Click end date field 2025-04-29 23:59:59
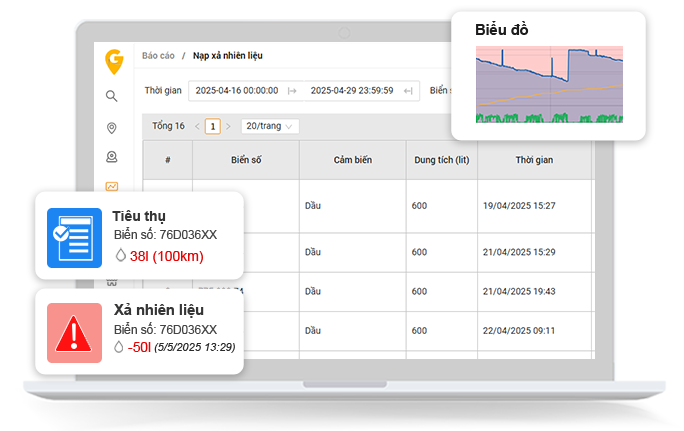The image size is (684, 431). tap(350, 90)
